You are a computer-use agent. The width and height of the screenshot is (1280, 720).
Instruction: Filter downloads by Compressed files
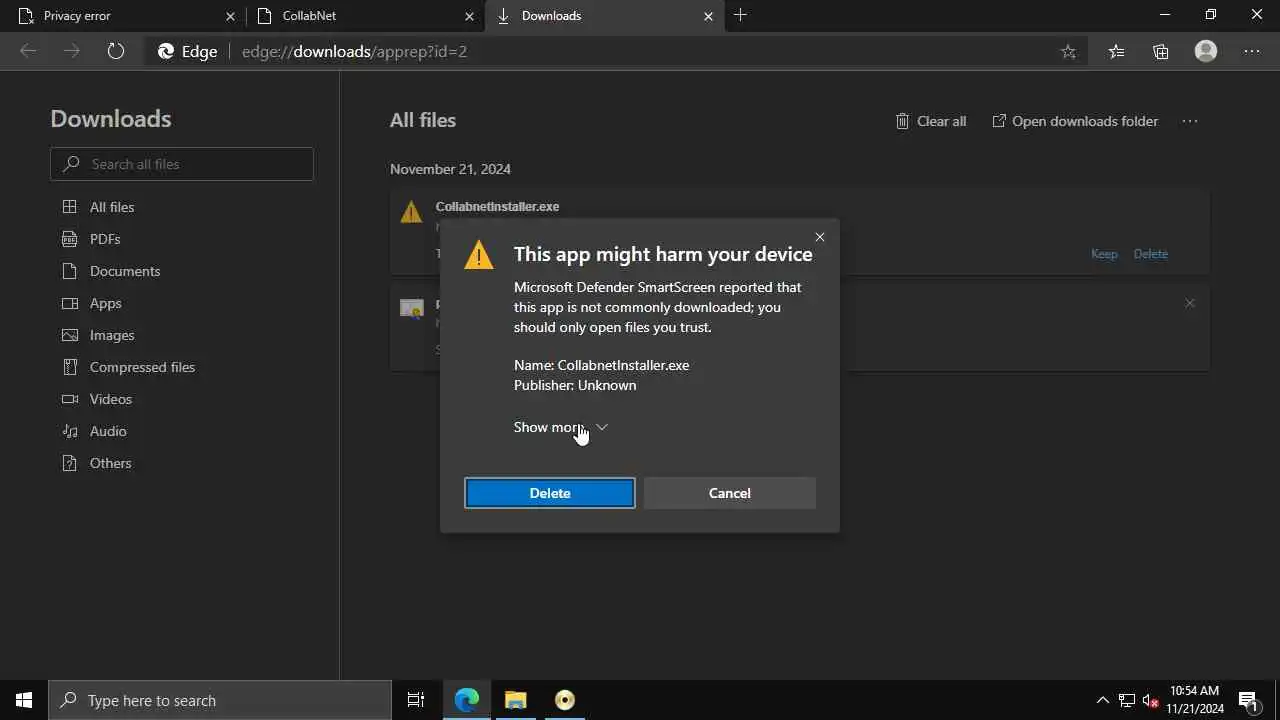[x=142, y=367]
